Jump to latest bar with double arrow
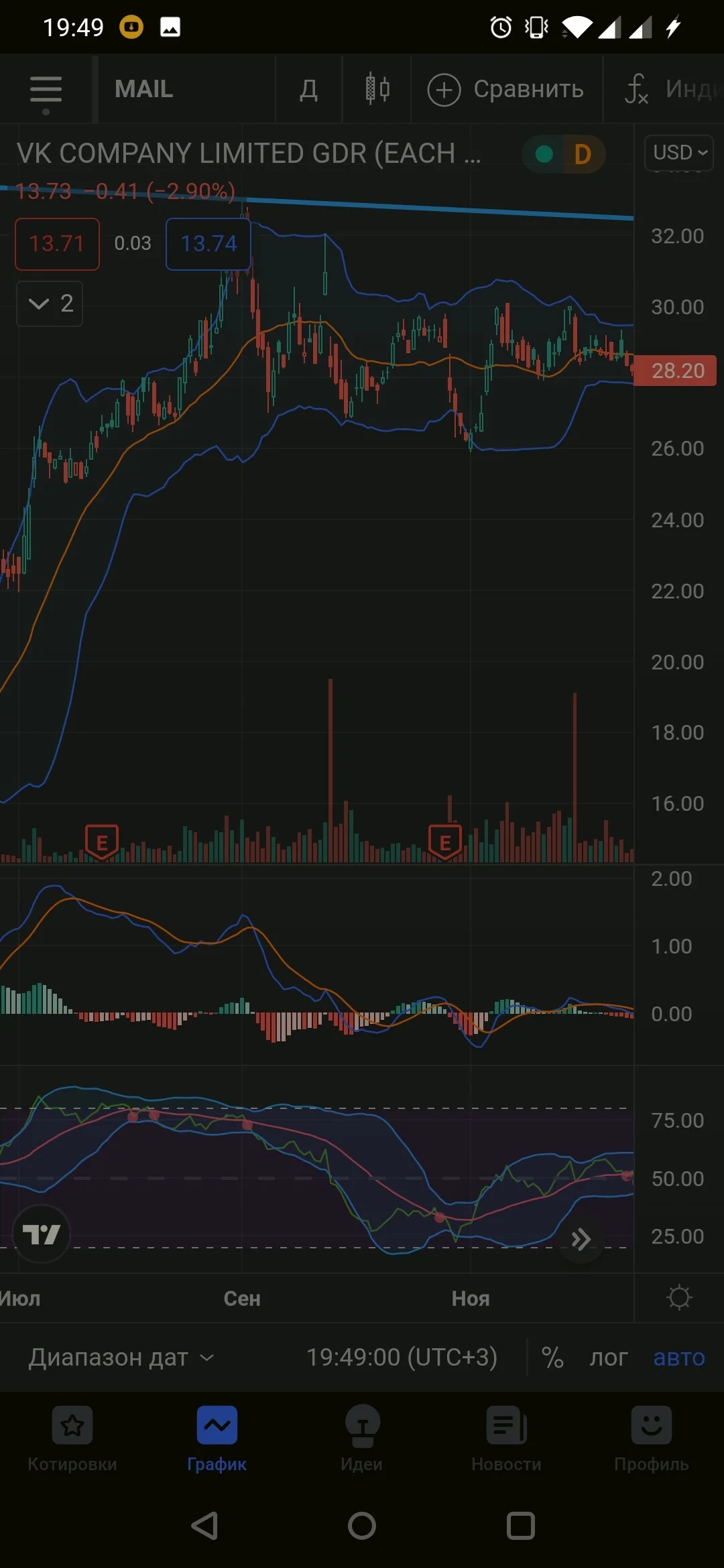724x1568 pixels. click(x=581, y=1240)
